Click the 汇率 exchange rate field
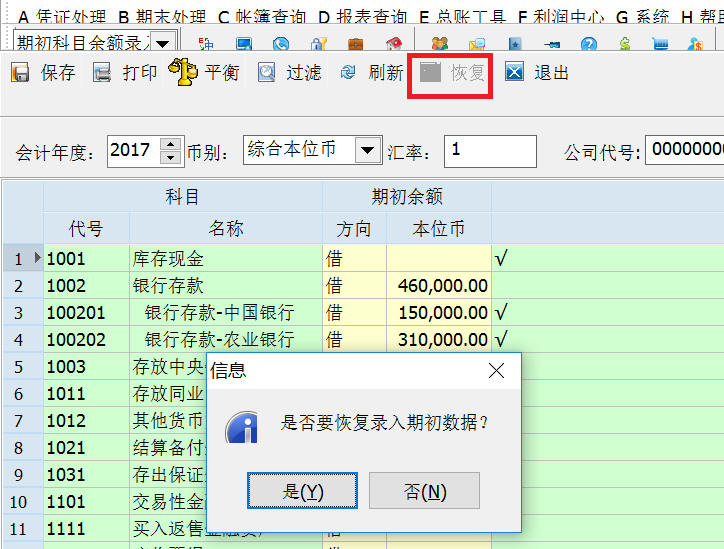Image resolution: width=724 pixels, height=549 pixels. tap(490, 151)
